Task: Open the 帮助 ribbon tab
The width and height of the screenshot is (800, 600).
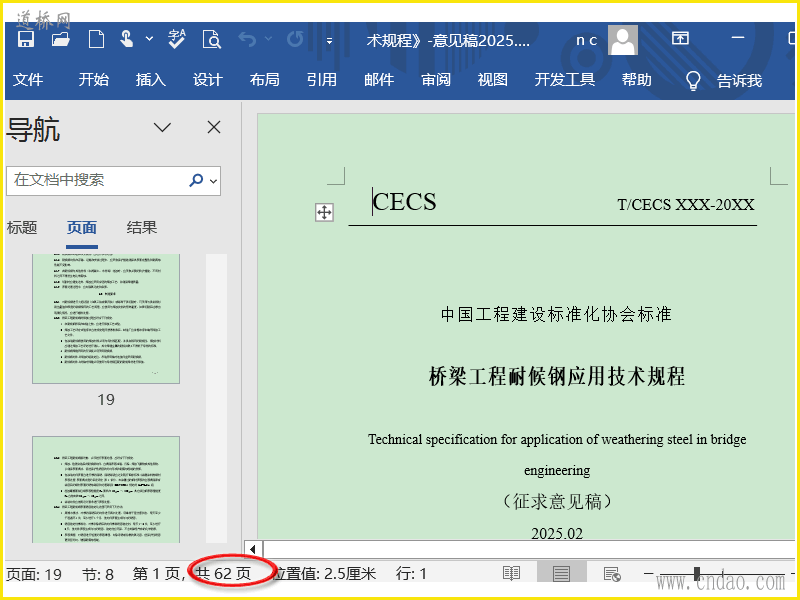Action: pyautogui.click(x=636, y=80)
